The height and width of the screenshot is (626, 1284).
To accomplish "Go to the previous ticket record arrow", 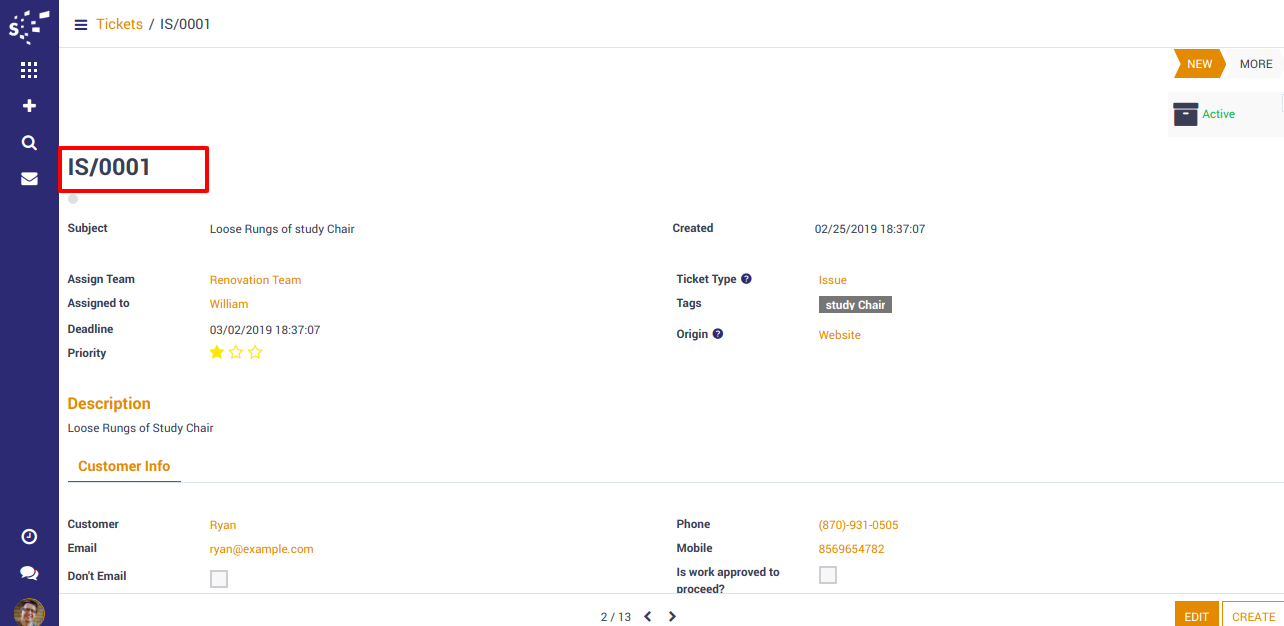I will [x=648, y=617].
